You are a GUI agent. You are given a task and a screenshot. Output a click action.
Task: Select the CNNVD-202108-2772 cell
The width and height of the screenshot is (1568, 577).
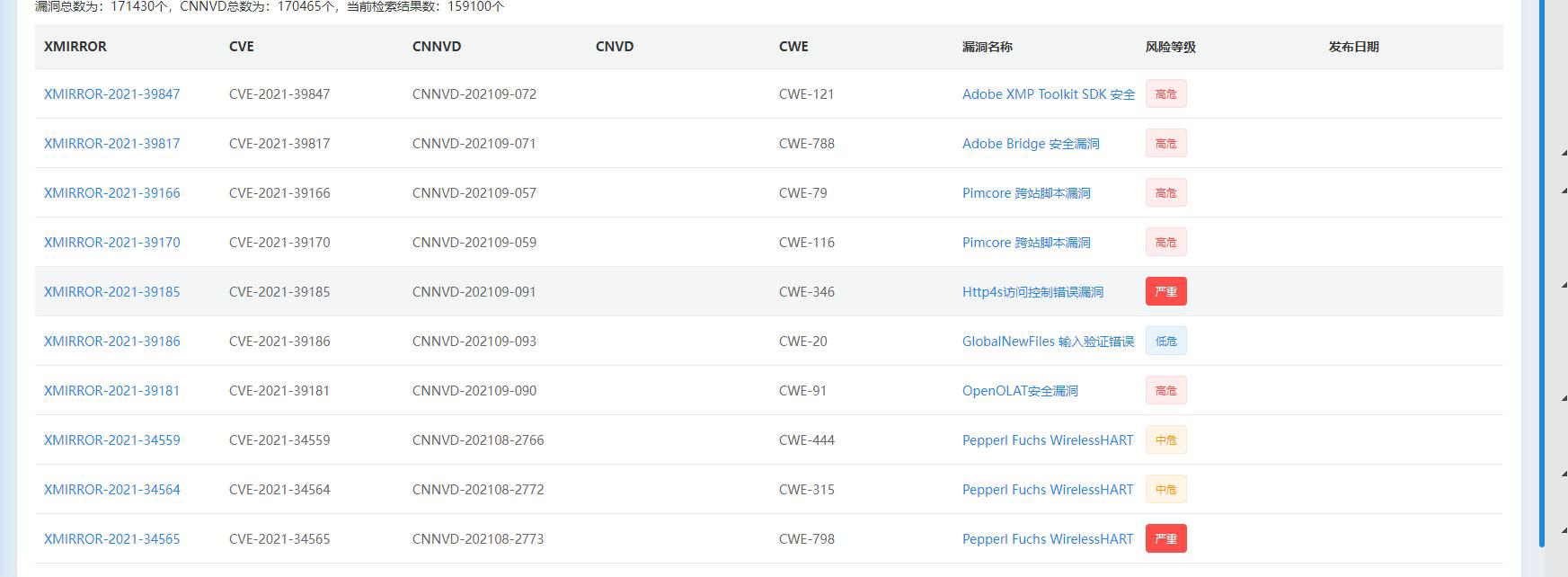click(478, 490)
